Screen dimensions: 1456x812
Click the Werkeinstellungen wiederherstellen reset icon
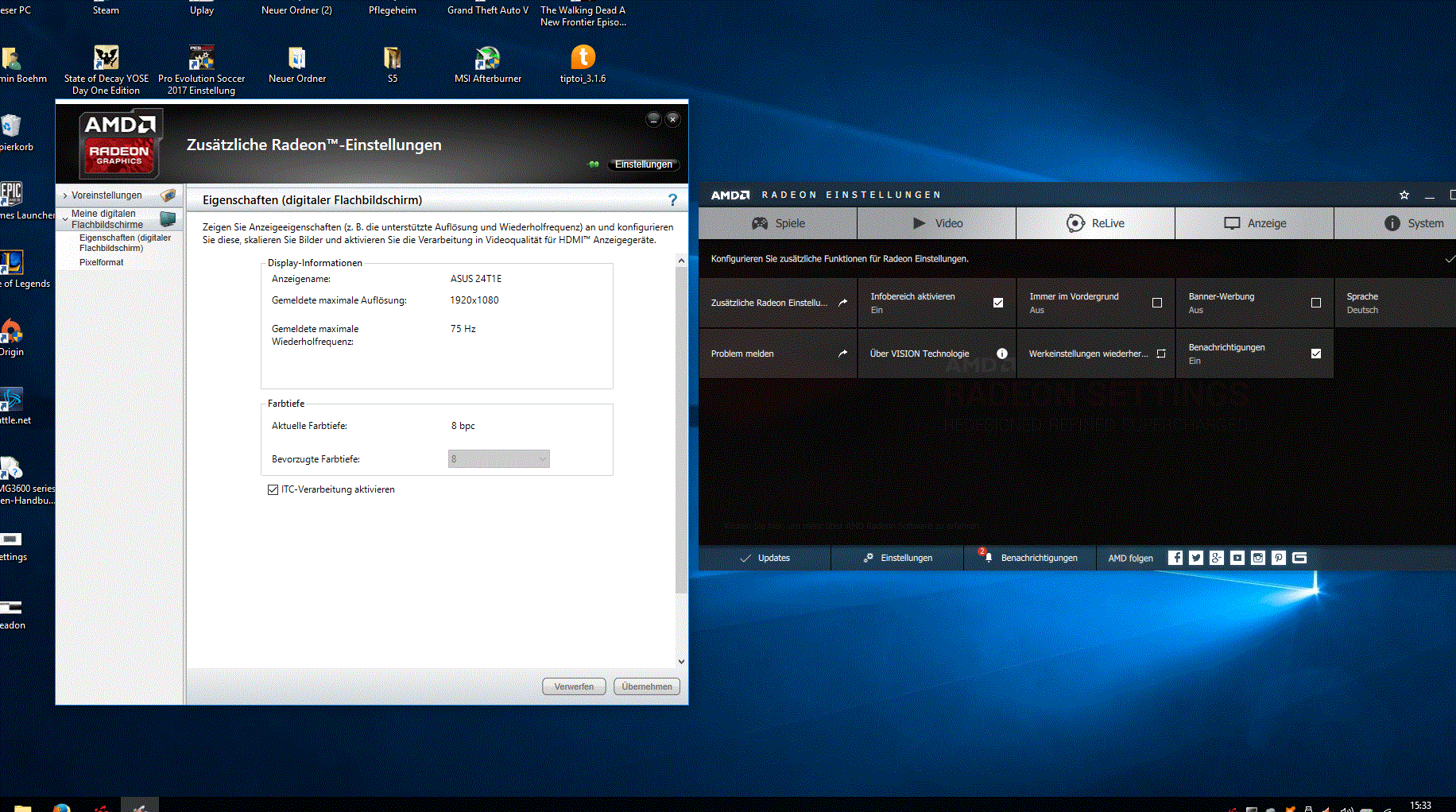1161,354
